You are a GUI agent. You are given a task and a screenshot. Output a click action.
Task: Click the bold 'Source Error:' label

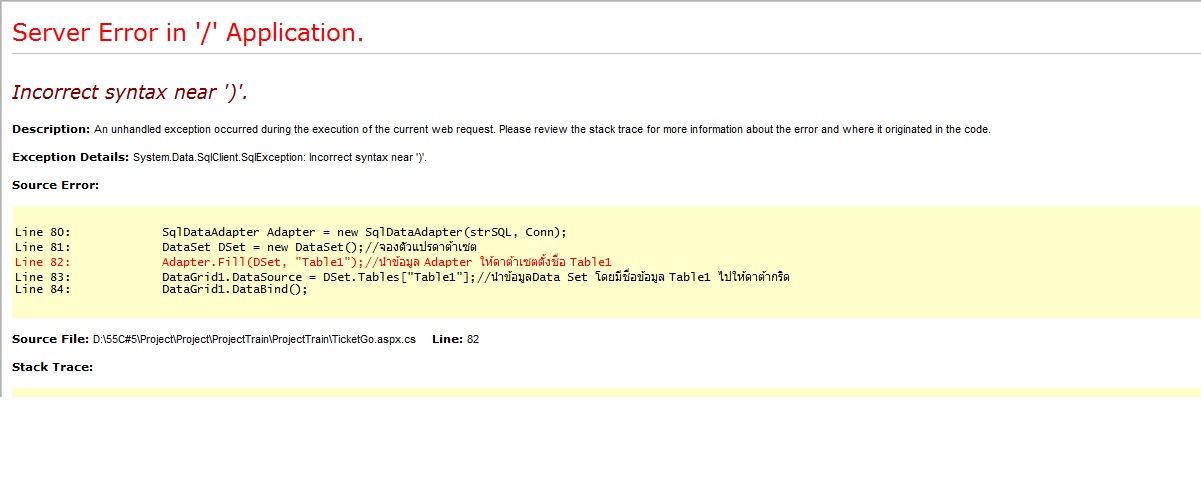(x=55, y=185)
